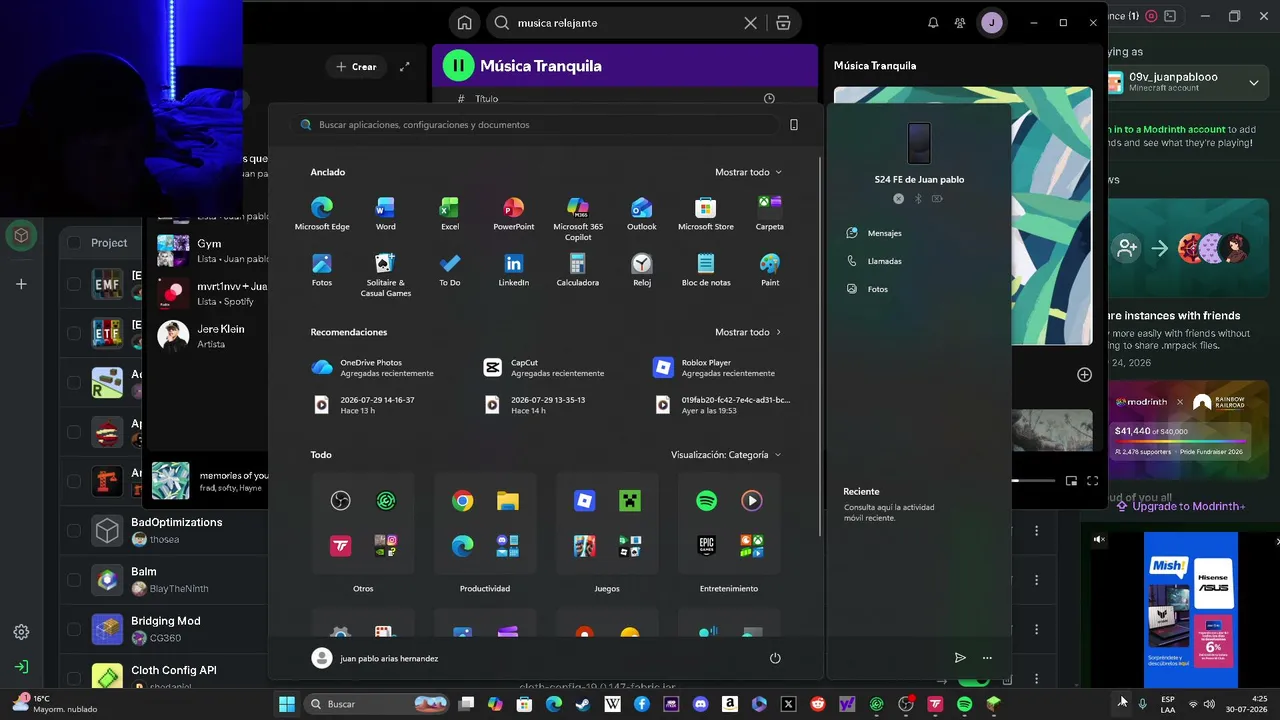Viewport: 1280px width, 720px height.
Task: Open Microsoft Edge from pinned apps
Action: click(322, 214)
